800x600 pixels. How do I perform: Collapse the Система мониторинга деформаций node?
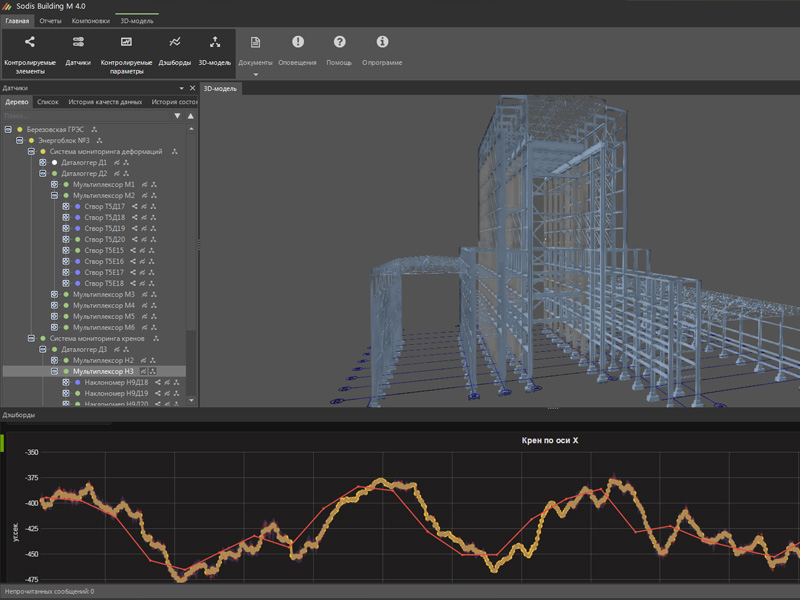31,152
